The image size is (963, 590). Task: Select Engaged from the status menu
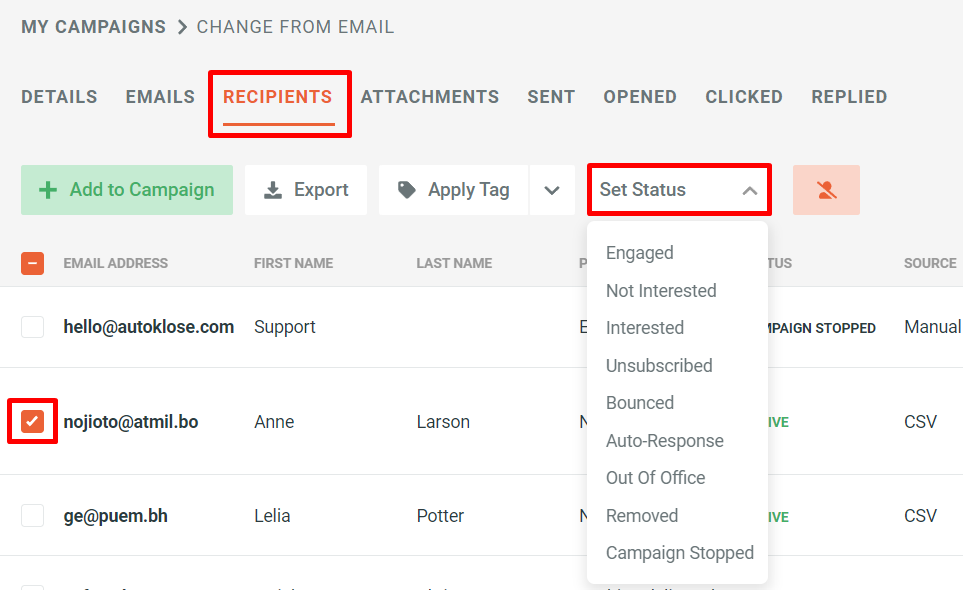[x=639, y=252]
